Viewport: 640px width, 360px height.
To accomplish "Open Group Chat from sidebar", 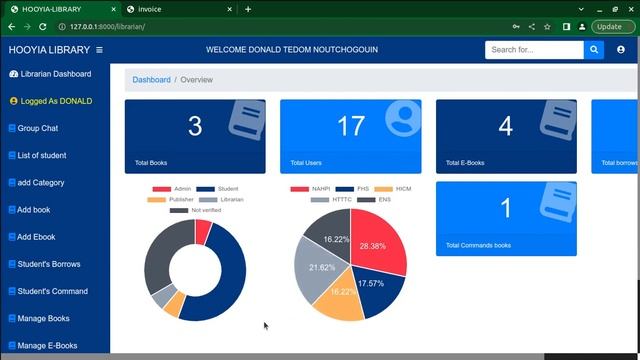I will (38, 128).
